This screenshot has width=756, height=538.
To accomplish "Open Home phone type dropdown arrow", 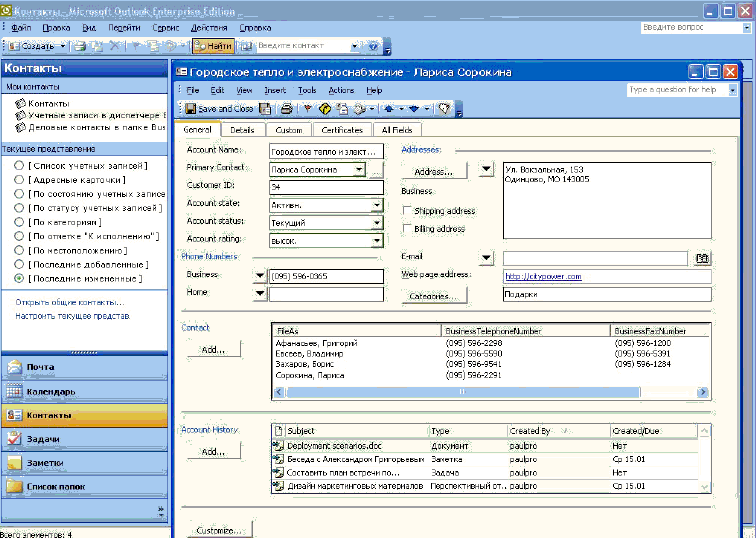I will pos(260,293).
